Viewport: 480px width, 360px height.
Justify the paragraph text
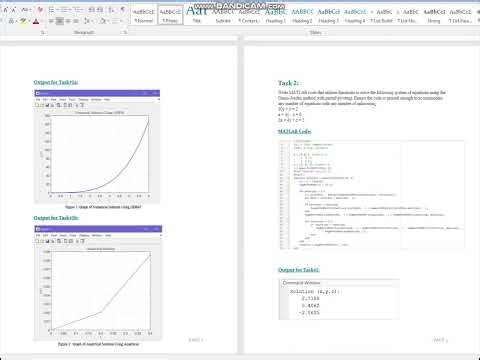[76, 21]
